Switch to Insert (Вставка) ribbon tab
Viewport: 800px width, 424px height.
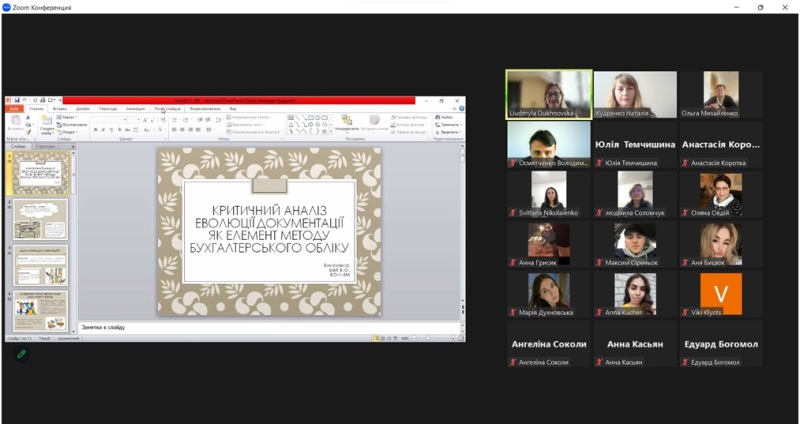pos(60,109)
